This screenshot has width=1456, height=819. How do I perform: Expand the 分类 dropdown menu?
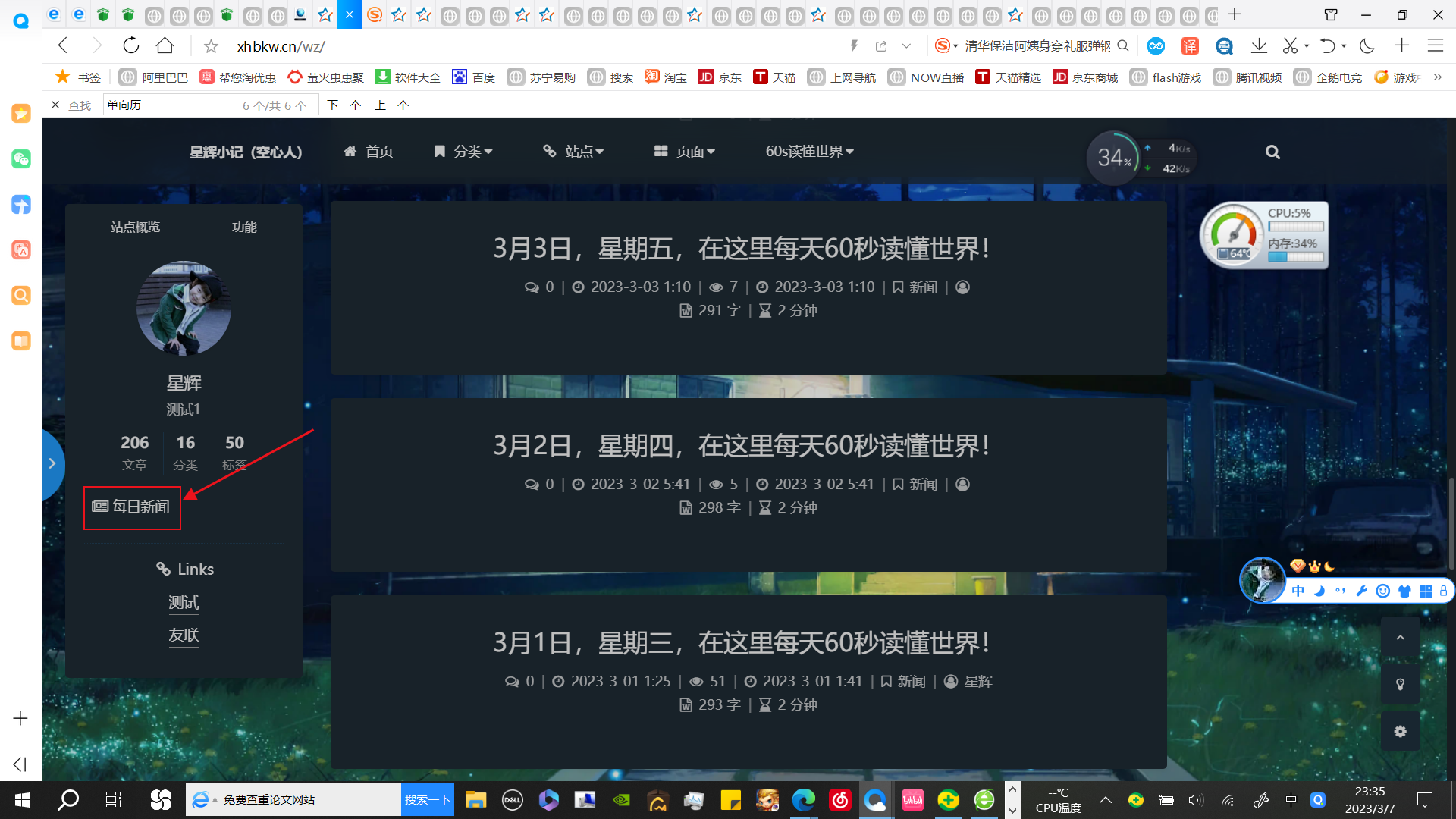[463, 152]
